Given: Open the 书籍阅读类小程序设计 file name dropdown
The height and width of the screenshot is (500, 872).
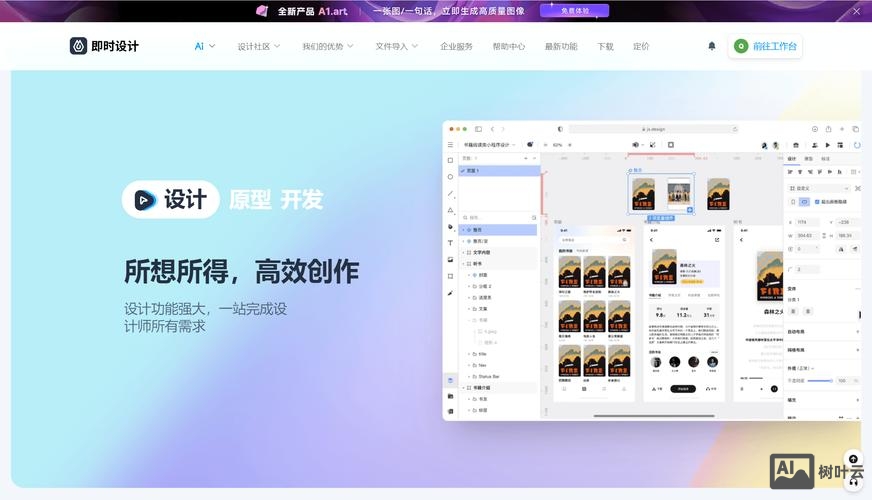Looking at the screenshot, I should [x=489, y=145].
